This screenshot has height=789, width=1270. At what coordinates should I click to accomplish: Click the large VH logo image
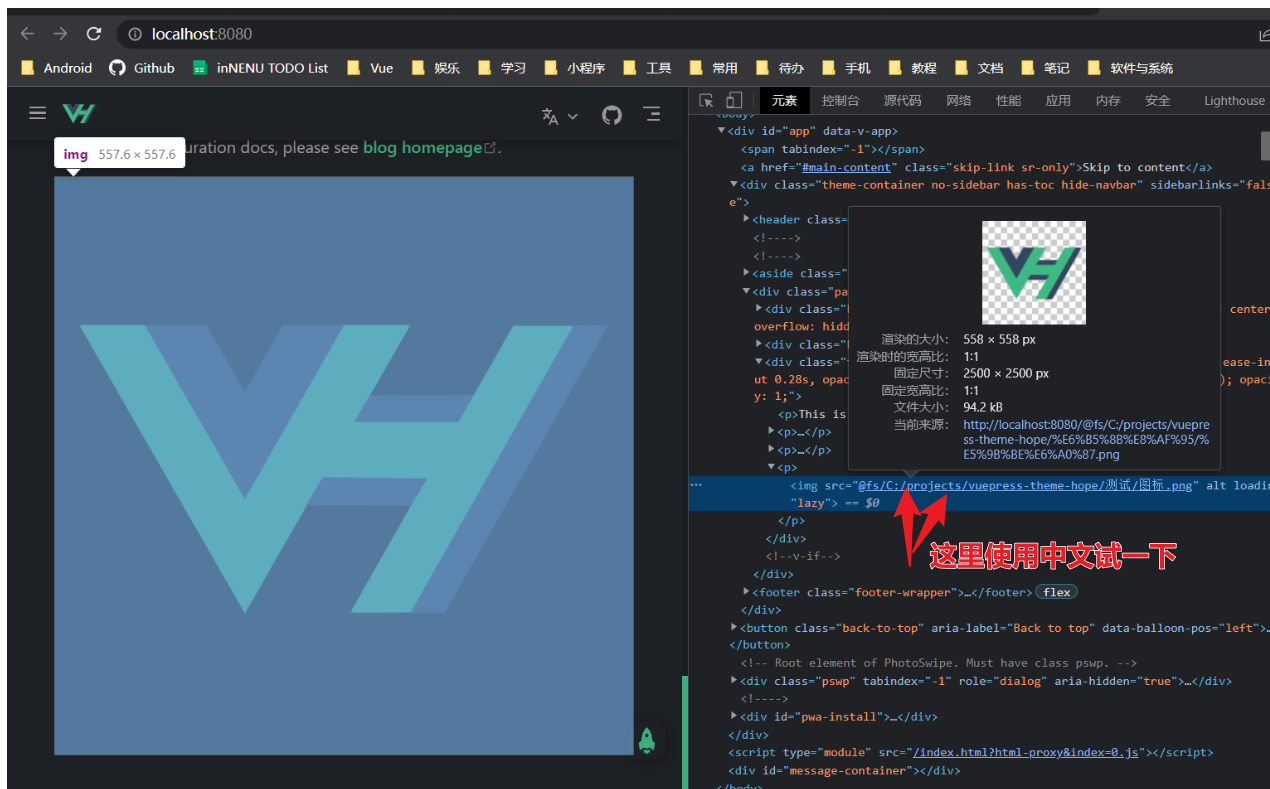[x=344, y=466]
